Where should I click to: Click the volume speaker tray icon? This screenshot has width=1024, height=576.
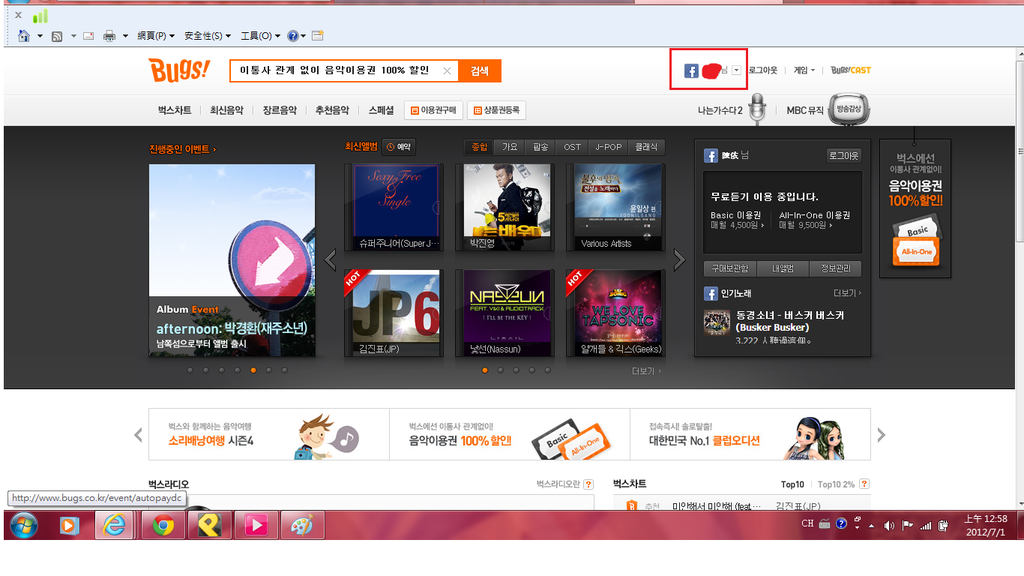point(889,525)
